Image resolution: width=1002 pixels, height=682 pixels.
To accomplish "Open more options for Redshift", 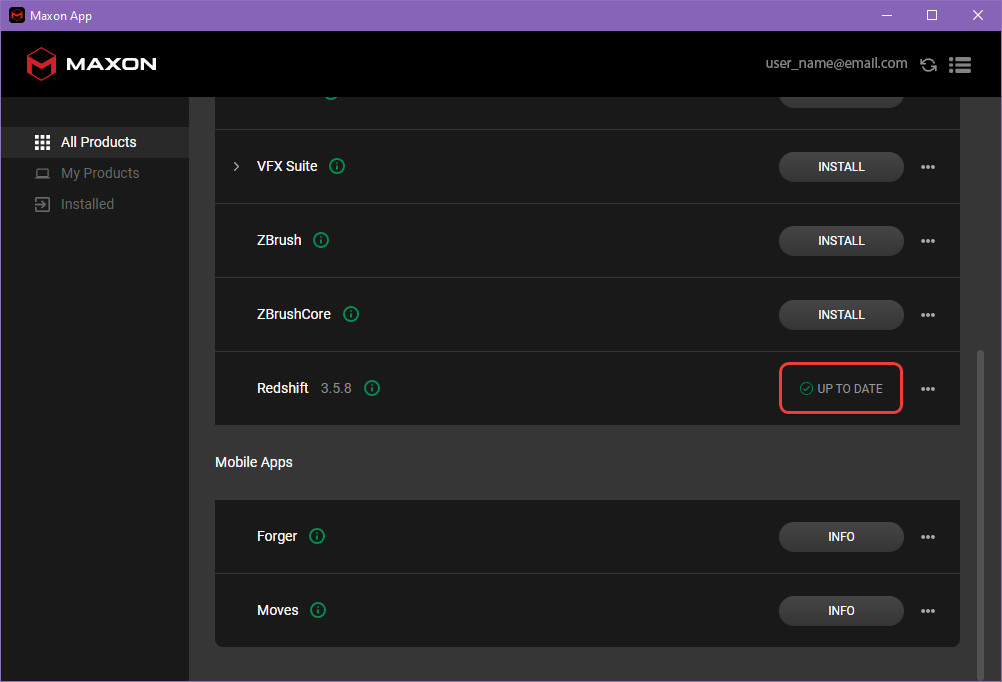I will (x=928, y=389).
